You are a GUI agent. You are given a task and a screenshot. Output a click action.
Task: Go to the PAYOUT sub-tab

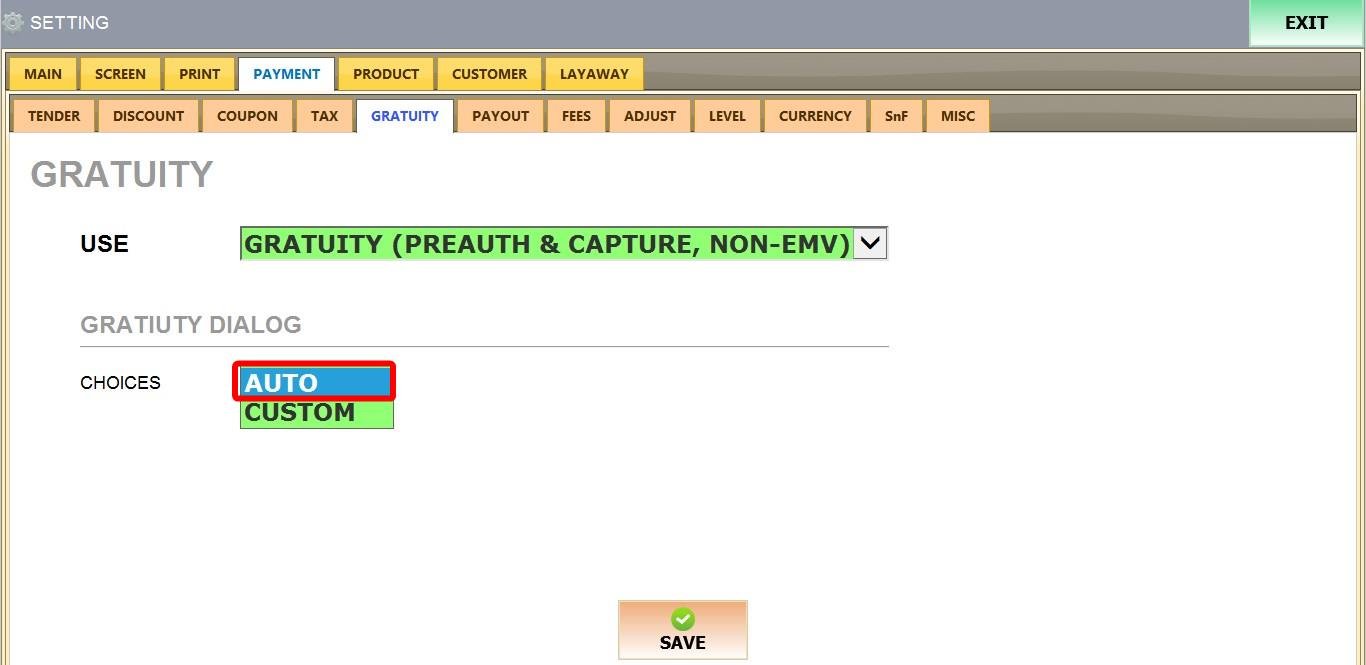(500, 116)
